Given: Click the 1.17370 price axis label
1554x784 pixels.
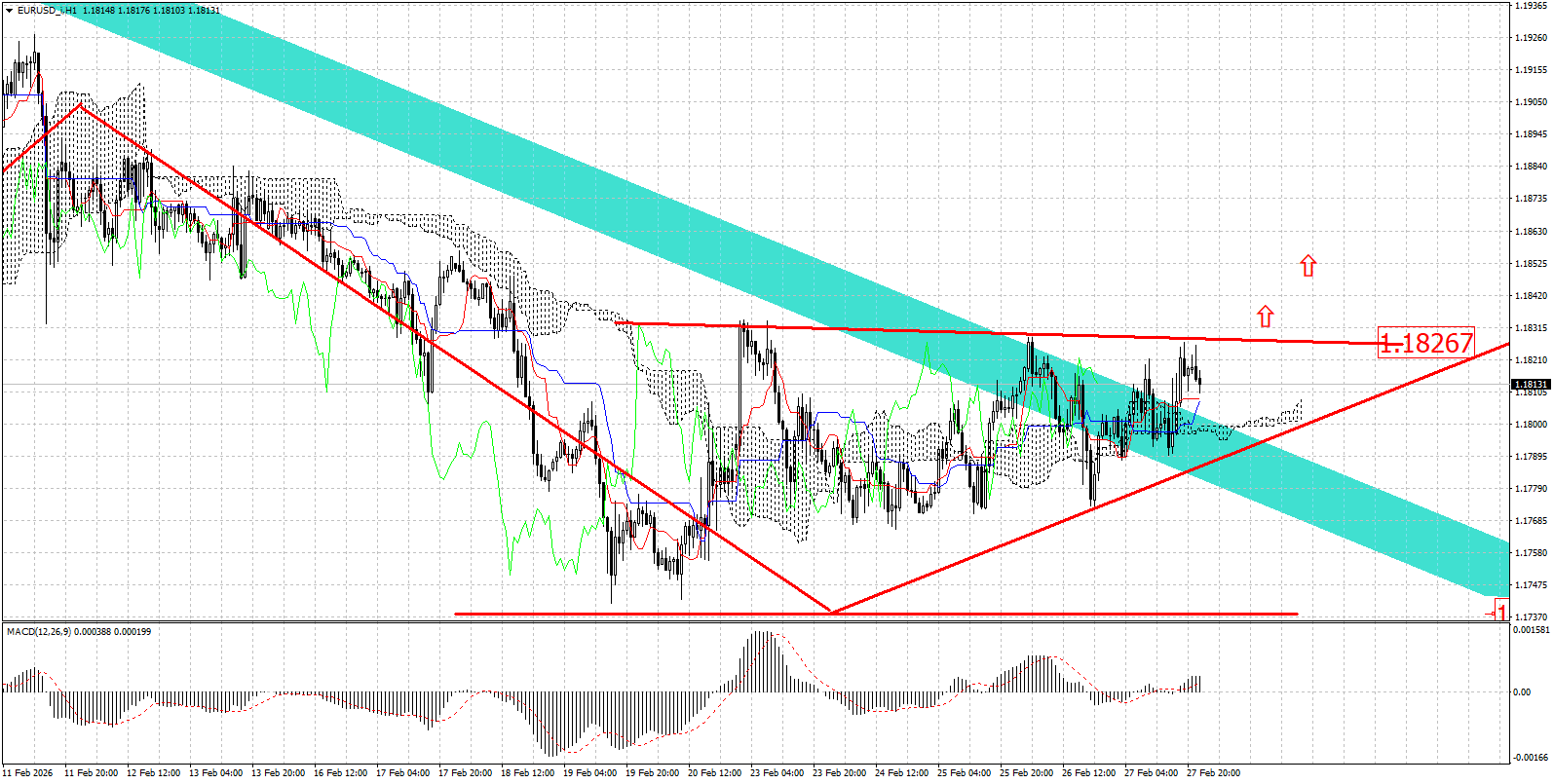Looking at the screenshot, I should pyautogui.click(x=1532, y=617).
